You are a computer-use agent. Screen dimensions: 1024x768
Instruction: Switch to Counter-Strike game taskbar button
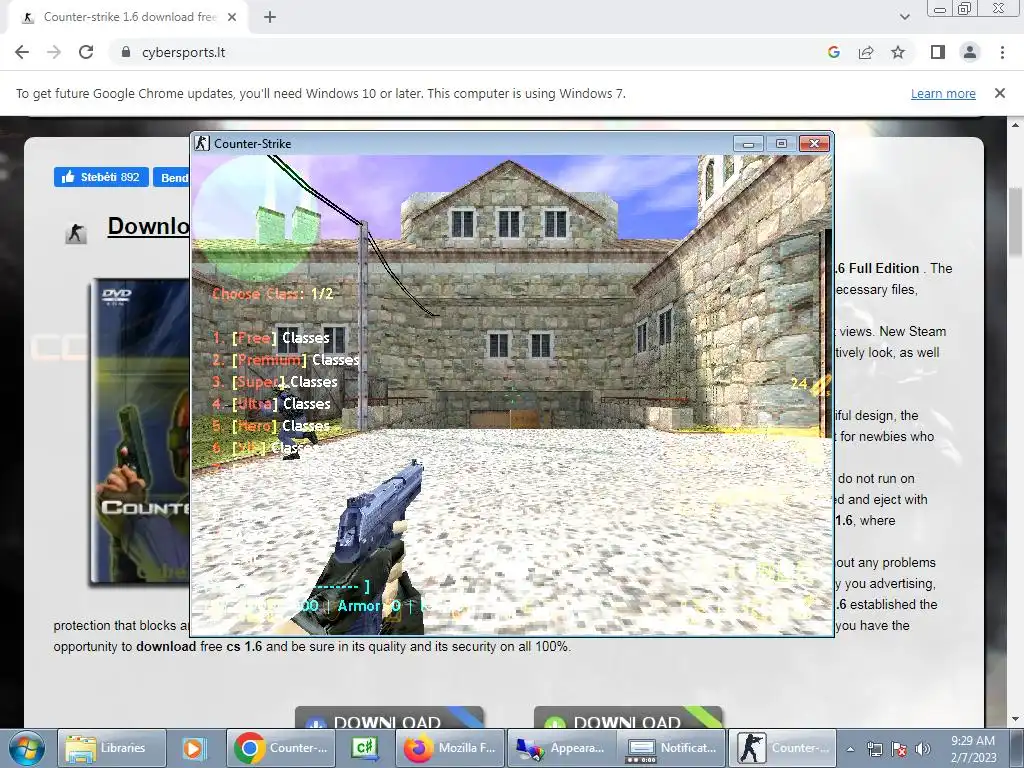782,748
